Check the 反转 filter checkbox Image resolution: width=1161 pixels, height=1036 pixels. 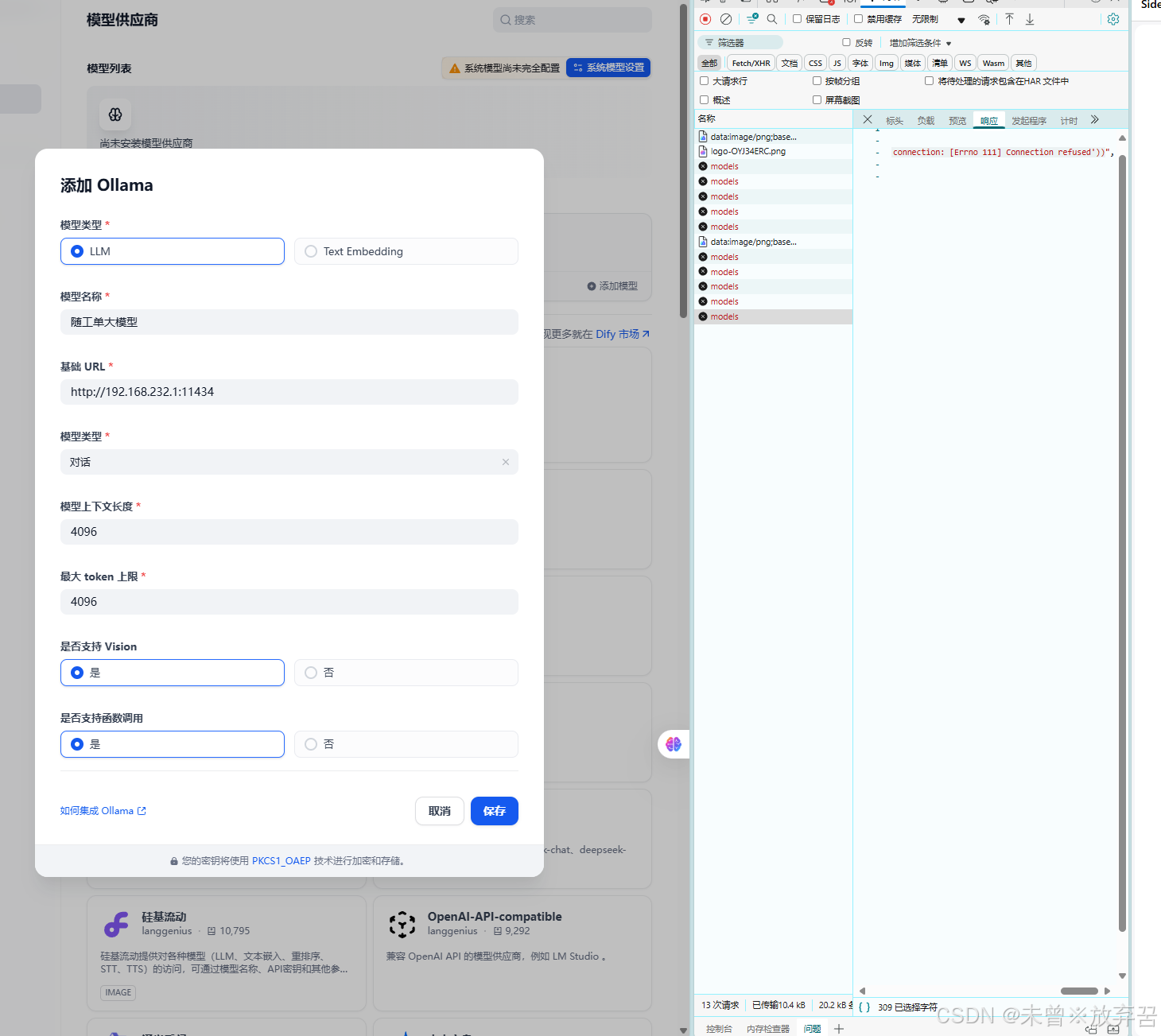[846, 42]
